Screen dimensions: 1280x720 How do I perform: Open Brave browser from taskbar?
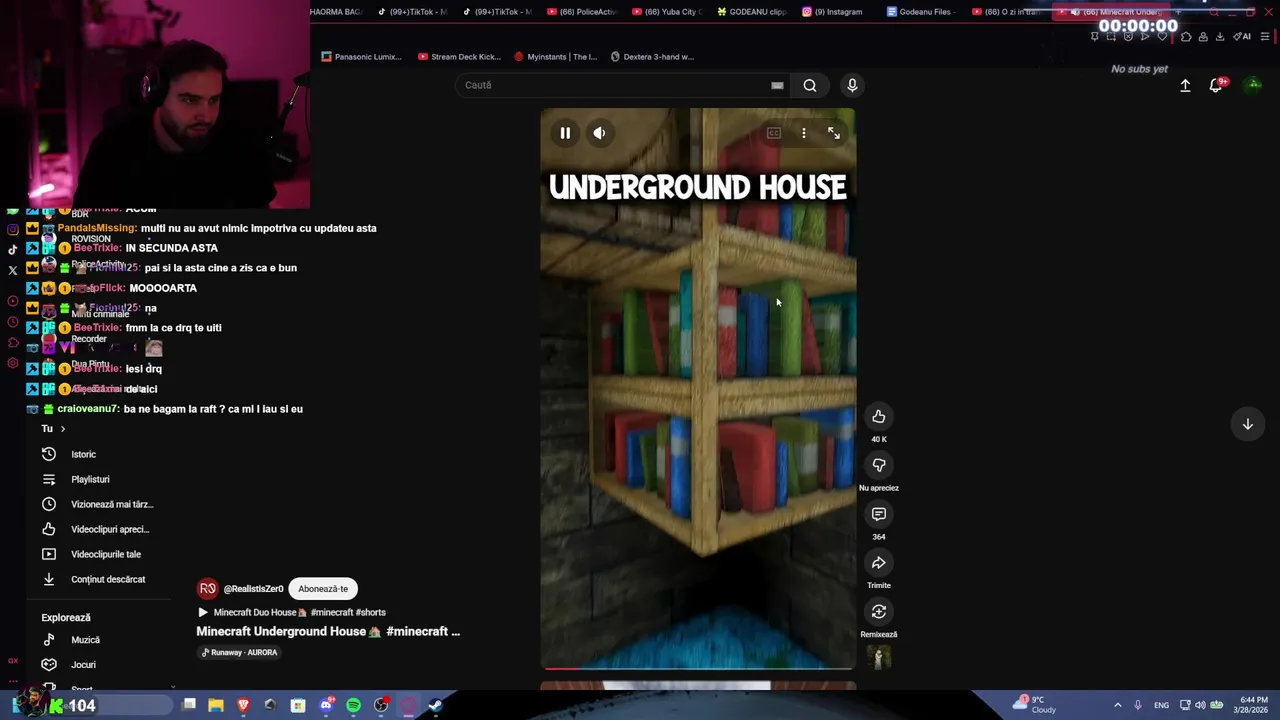[x=243, y=705]
